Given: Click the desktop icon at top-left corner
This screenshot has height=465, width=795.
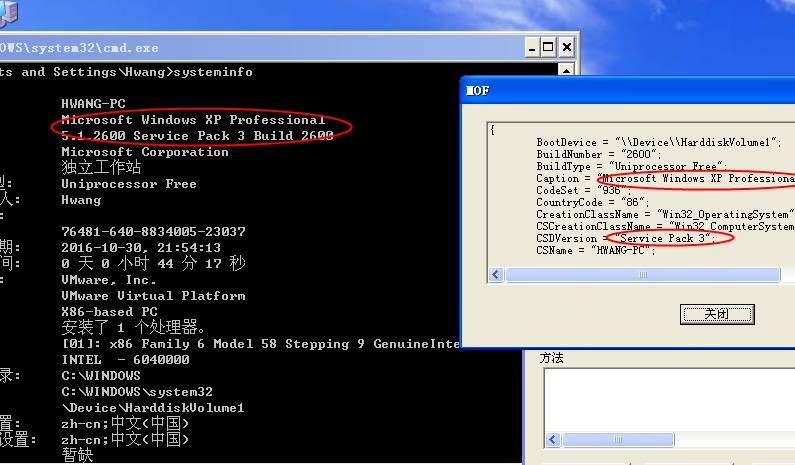Looking at the screenshot, I should tap(9, 13).
